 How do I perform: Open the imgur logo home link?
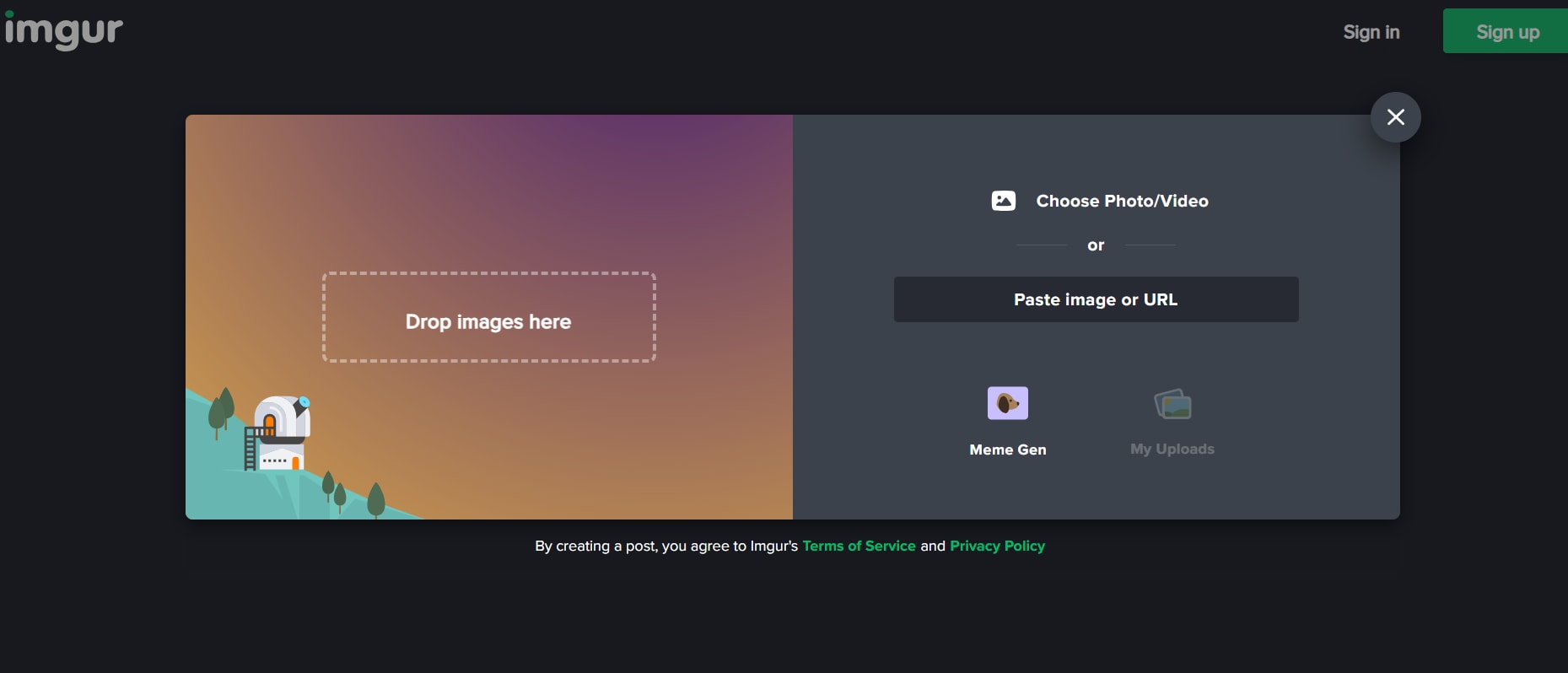(63, 30)
